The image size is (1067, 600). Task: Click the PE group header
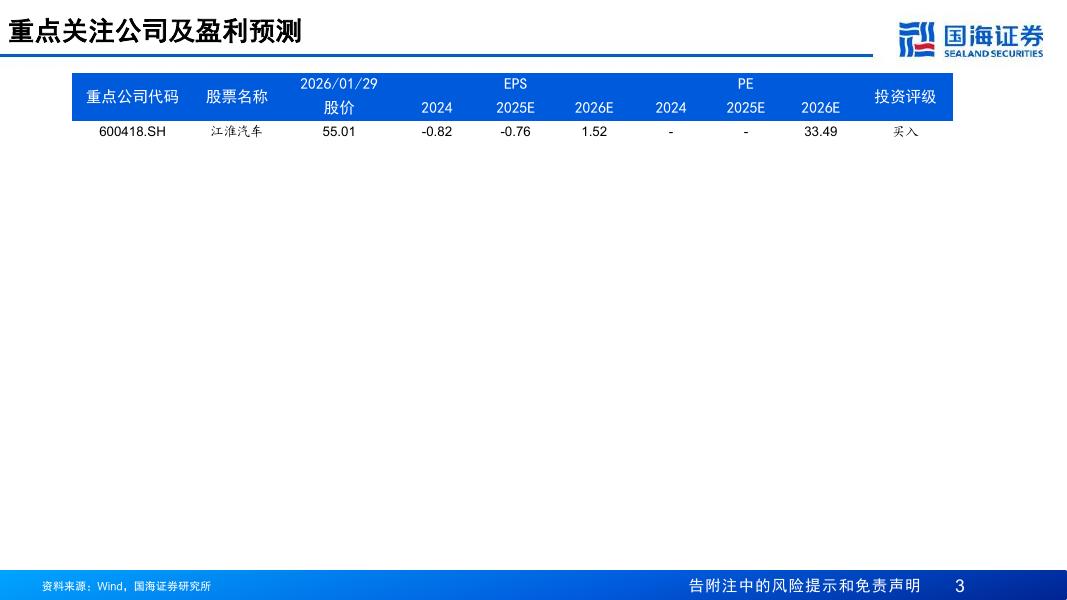745,84
